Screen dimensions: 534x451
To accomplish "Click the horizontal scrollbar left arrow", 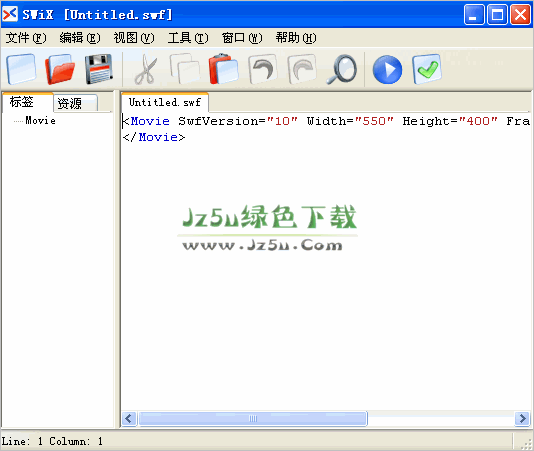I will (129, 418).
